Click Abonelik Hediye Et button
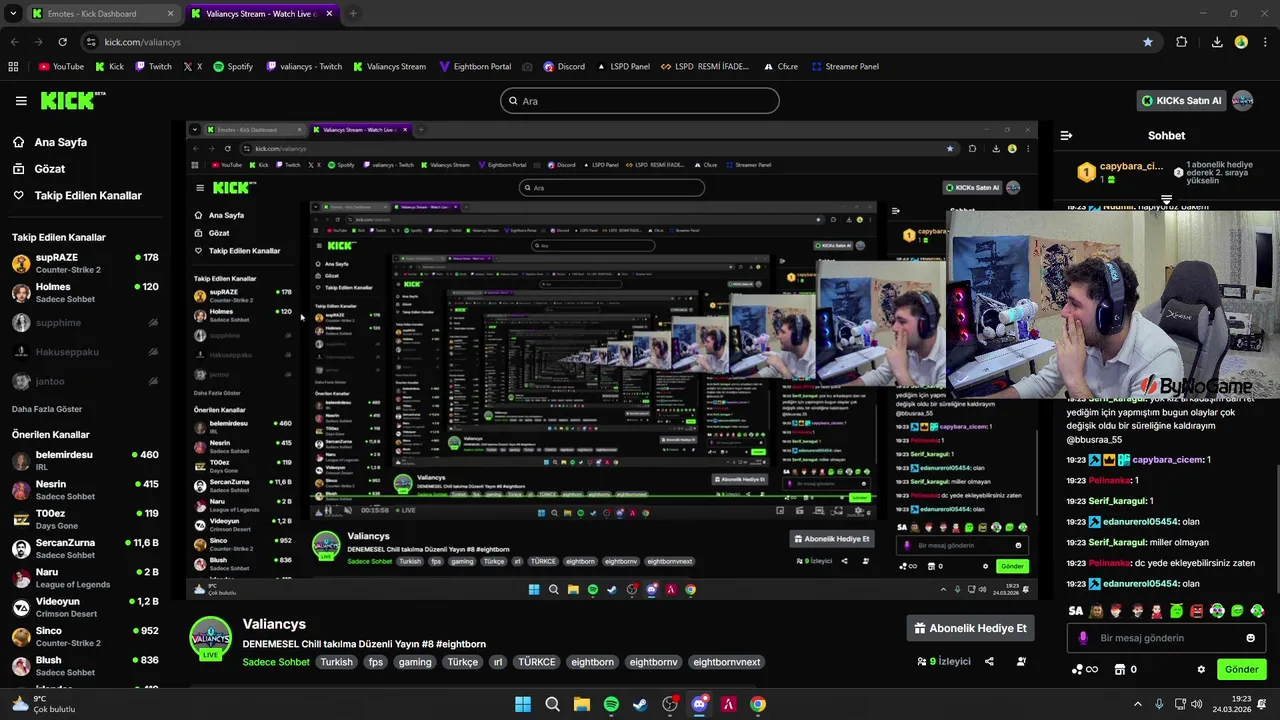 point(970,628)
